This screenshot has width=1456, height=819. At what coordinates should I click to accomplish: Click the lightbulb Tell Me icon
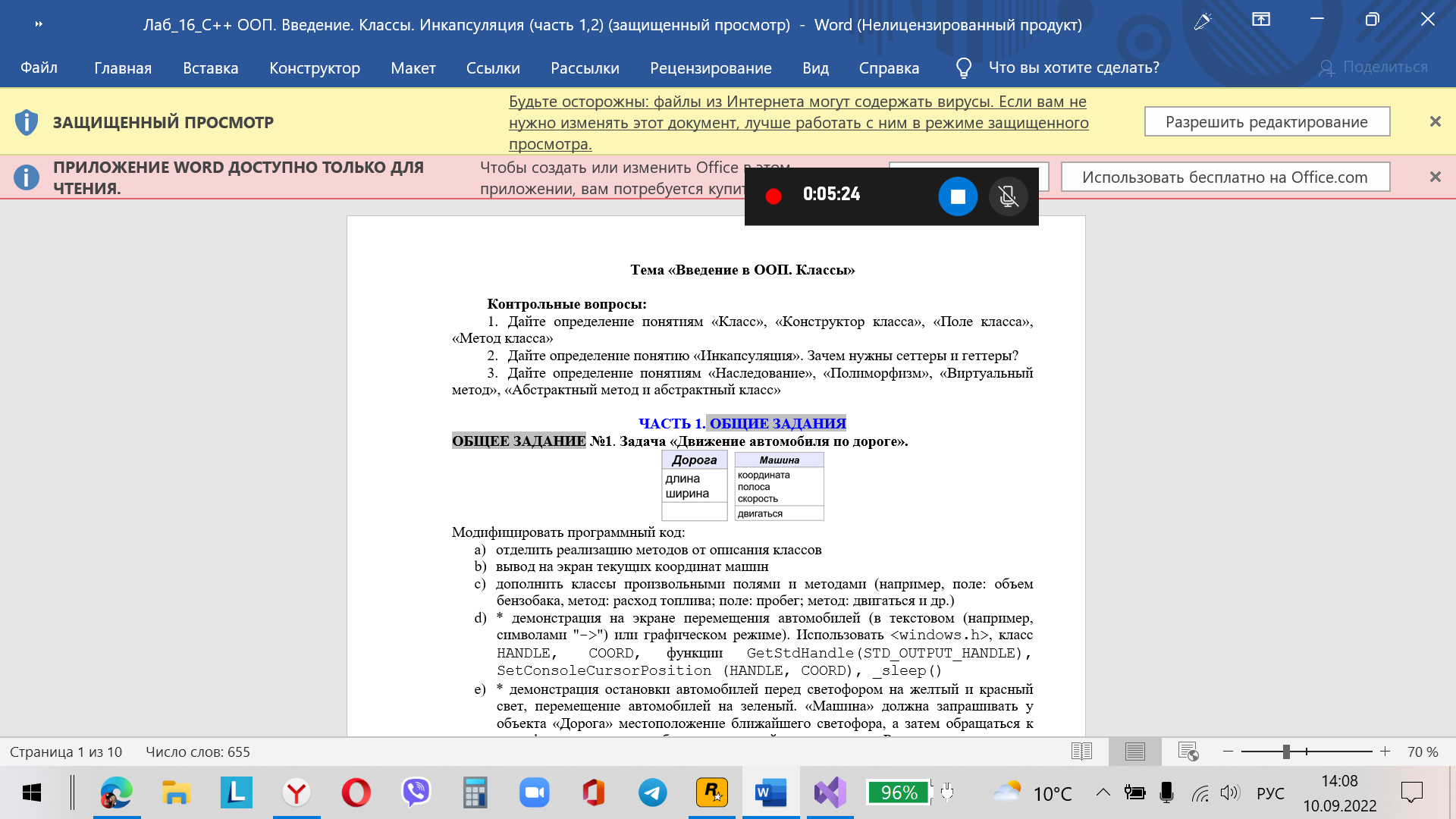tap(964, 68)
